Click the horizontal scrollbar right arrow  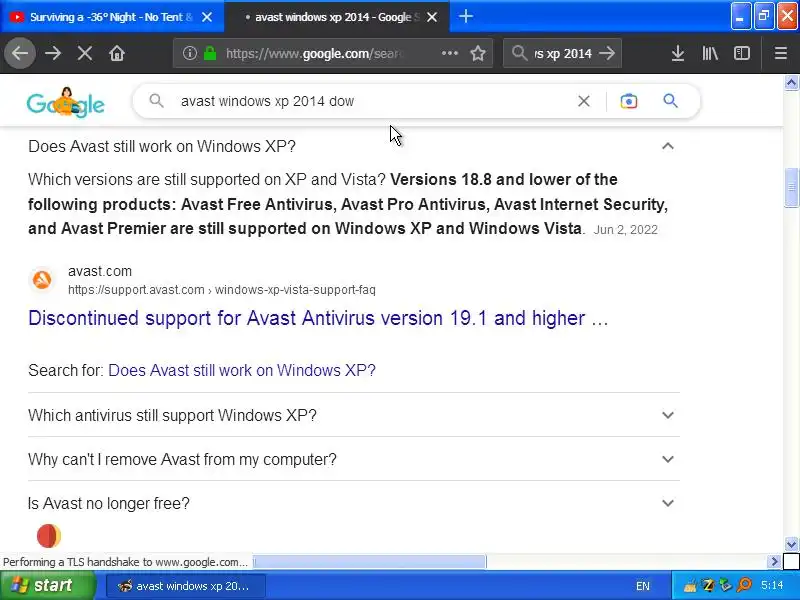[x=774, y=562]
